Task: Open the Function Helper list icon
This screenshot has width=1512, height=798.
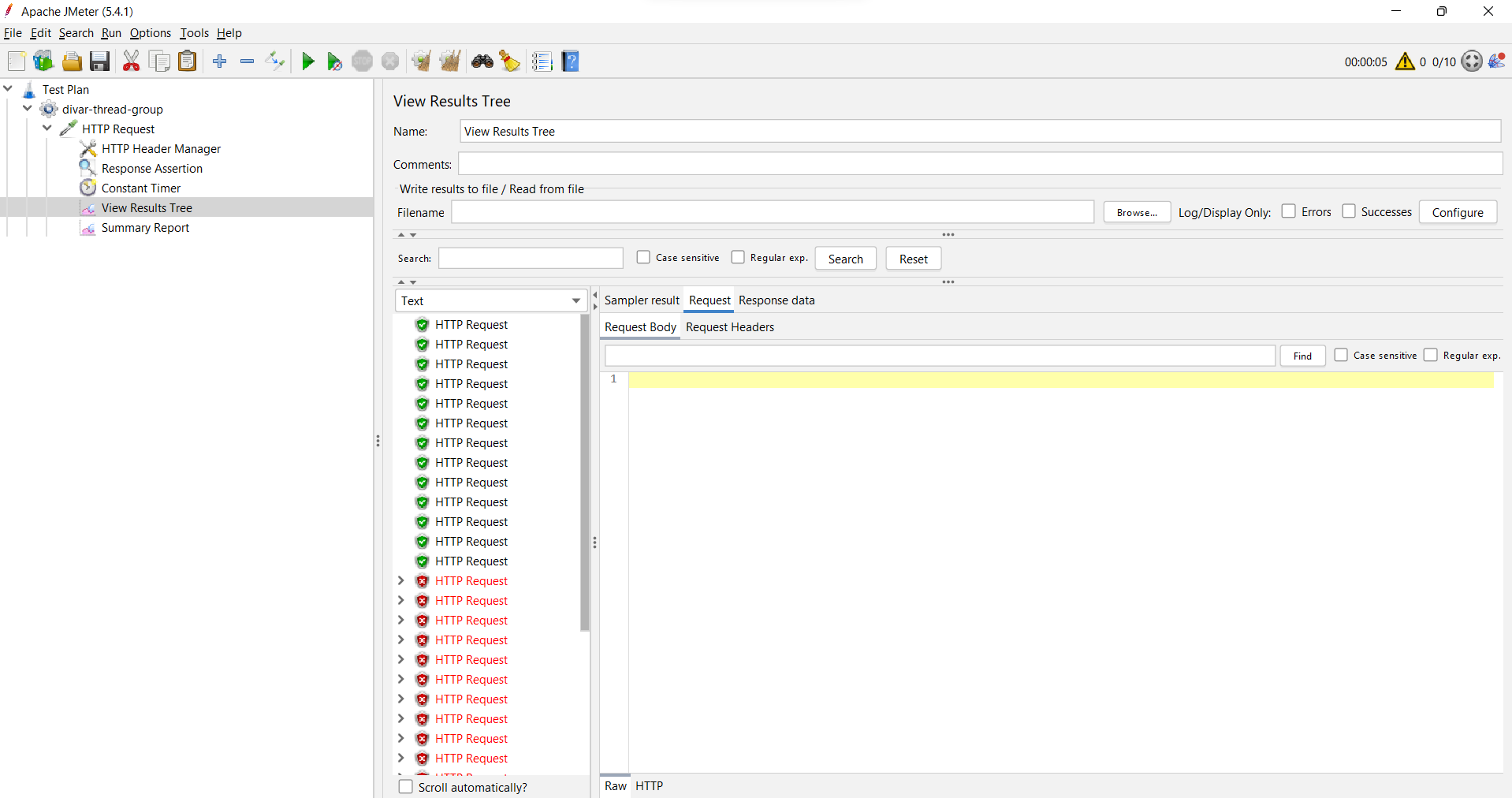Action: [x=542, y=62]
